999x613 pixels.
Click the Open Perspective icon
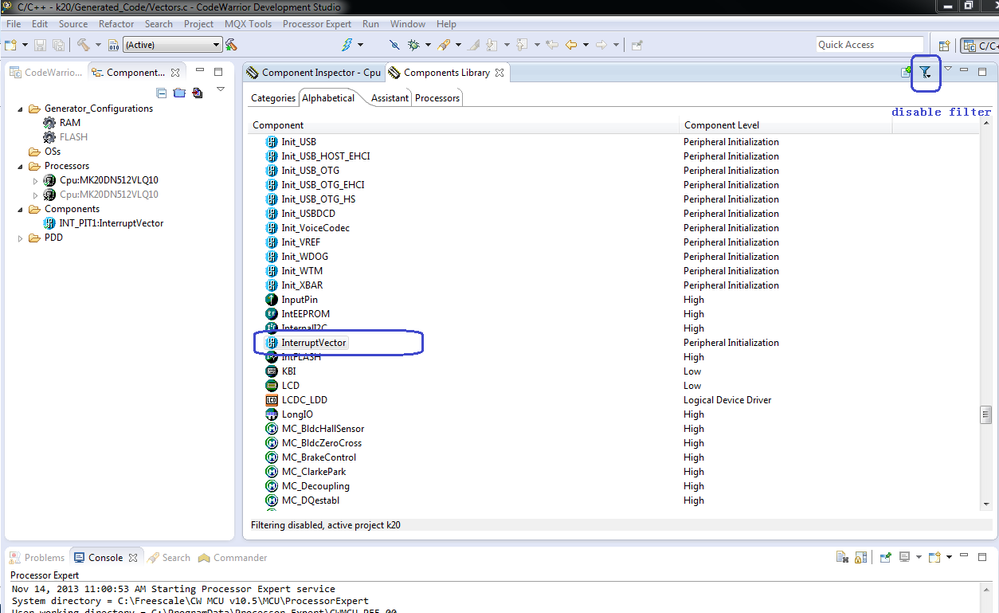pyautogui.click(x=944, y=45)
